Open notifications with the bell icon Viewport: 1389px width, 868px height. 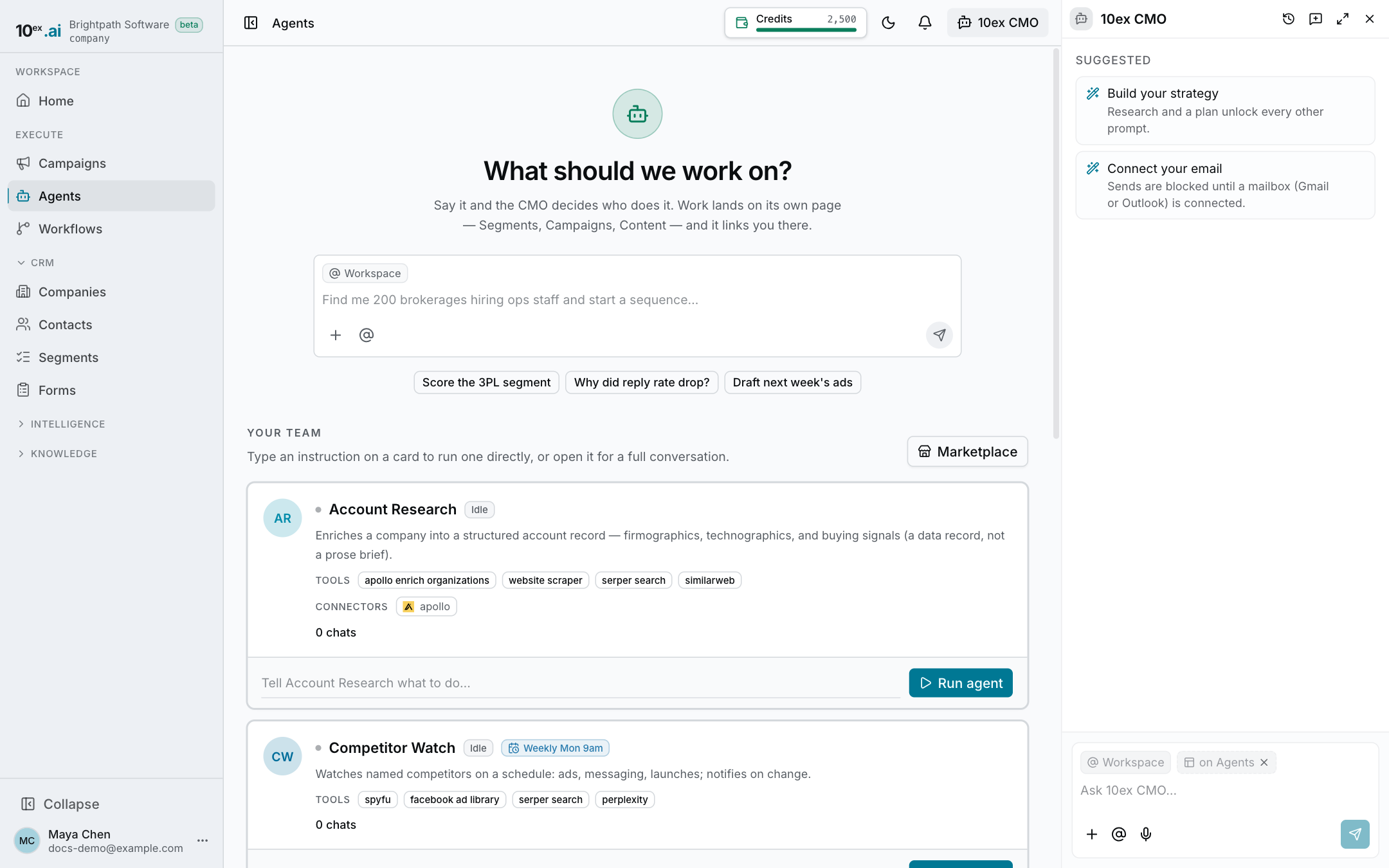925,23
